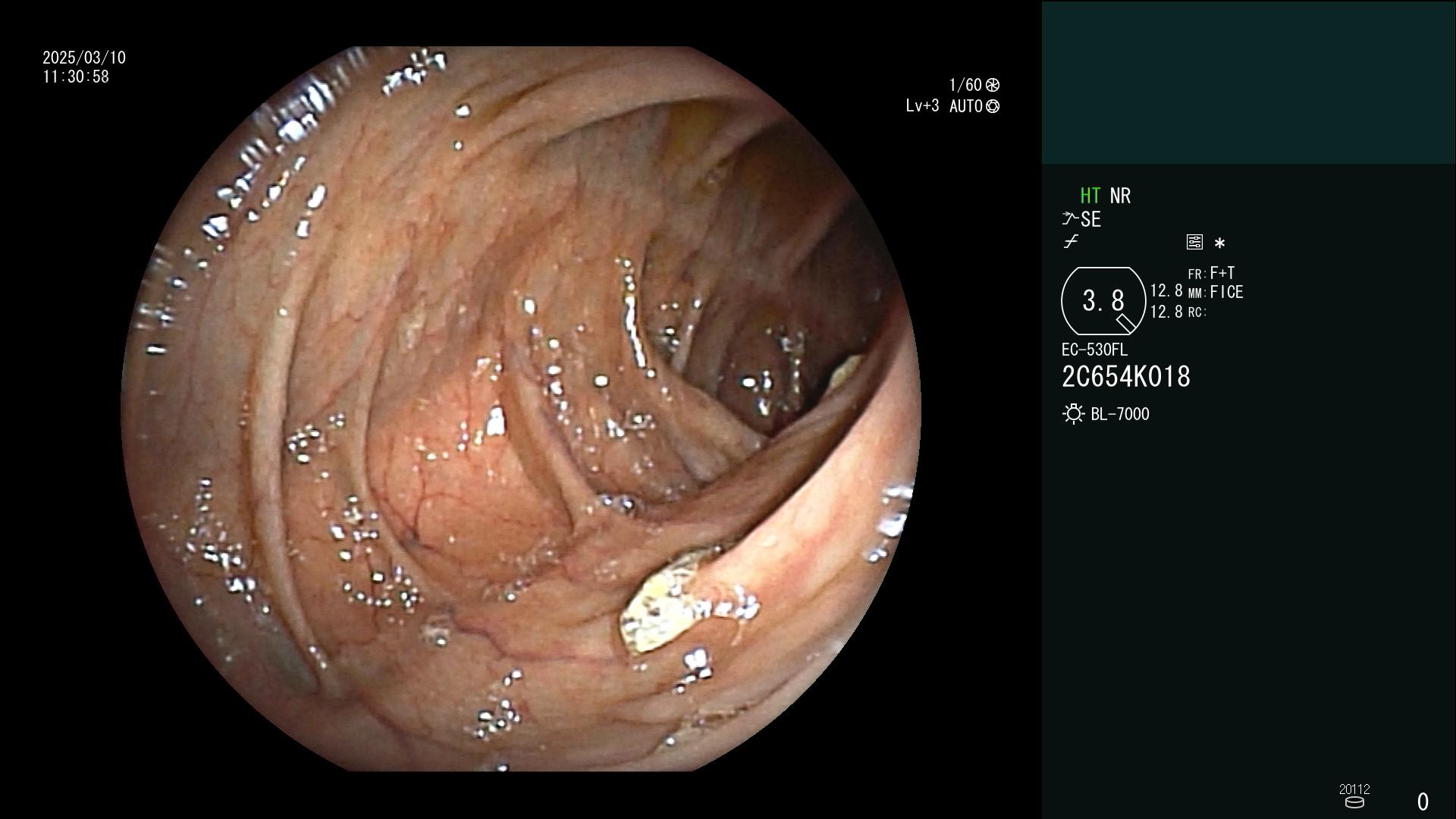Click the upper 12.8 value beside MM
The image size is (1456, 819).
coord(1166,290)
